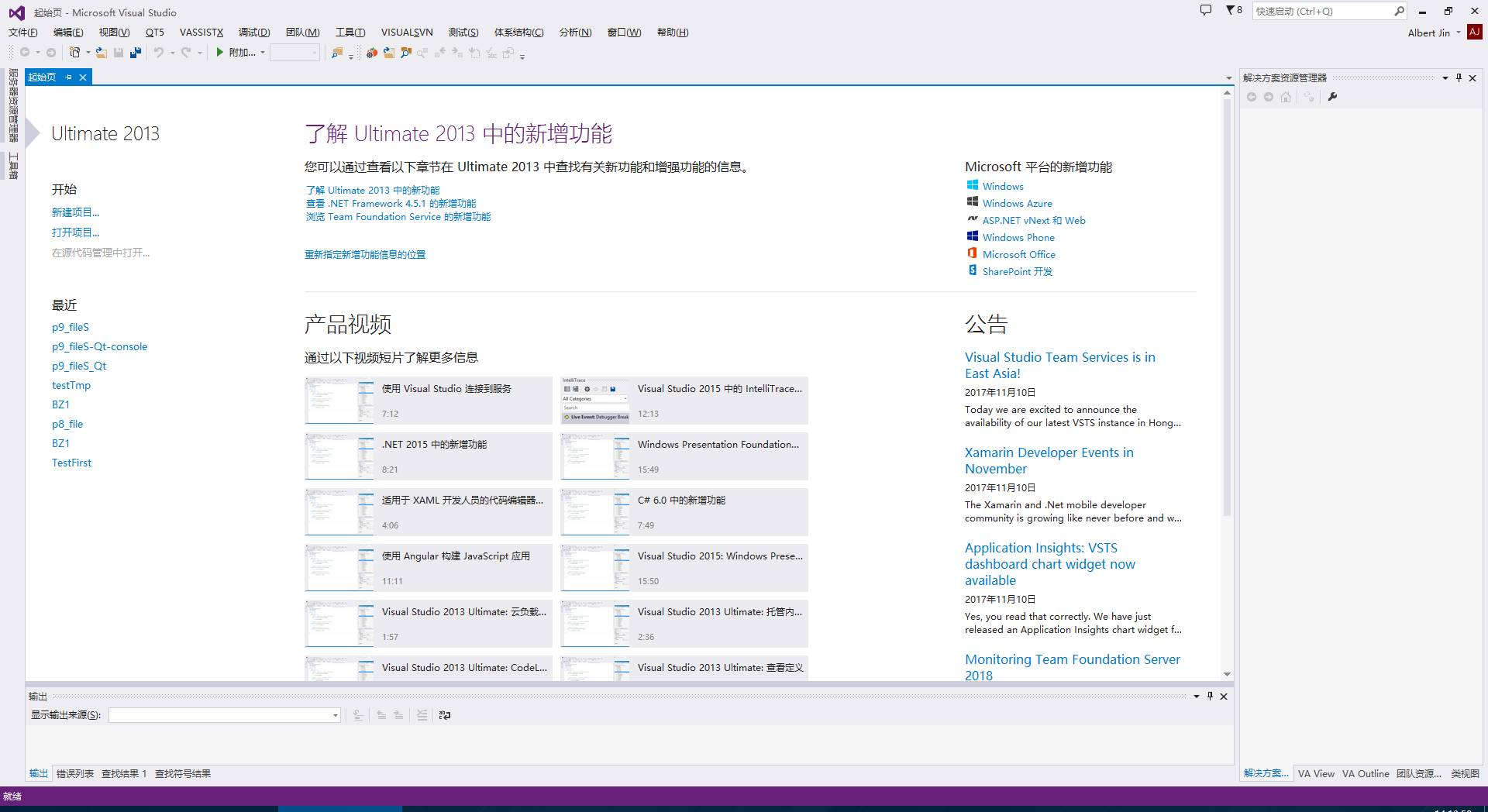Switch to the 类视图 tab
Viewport: 1488px width, 812px height.
[x=1465, y=773]
